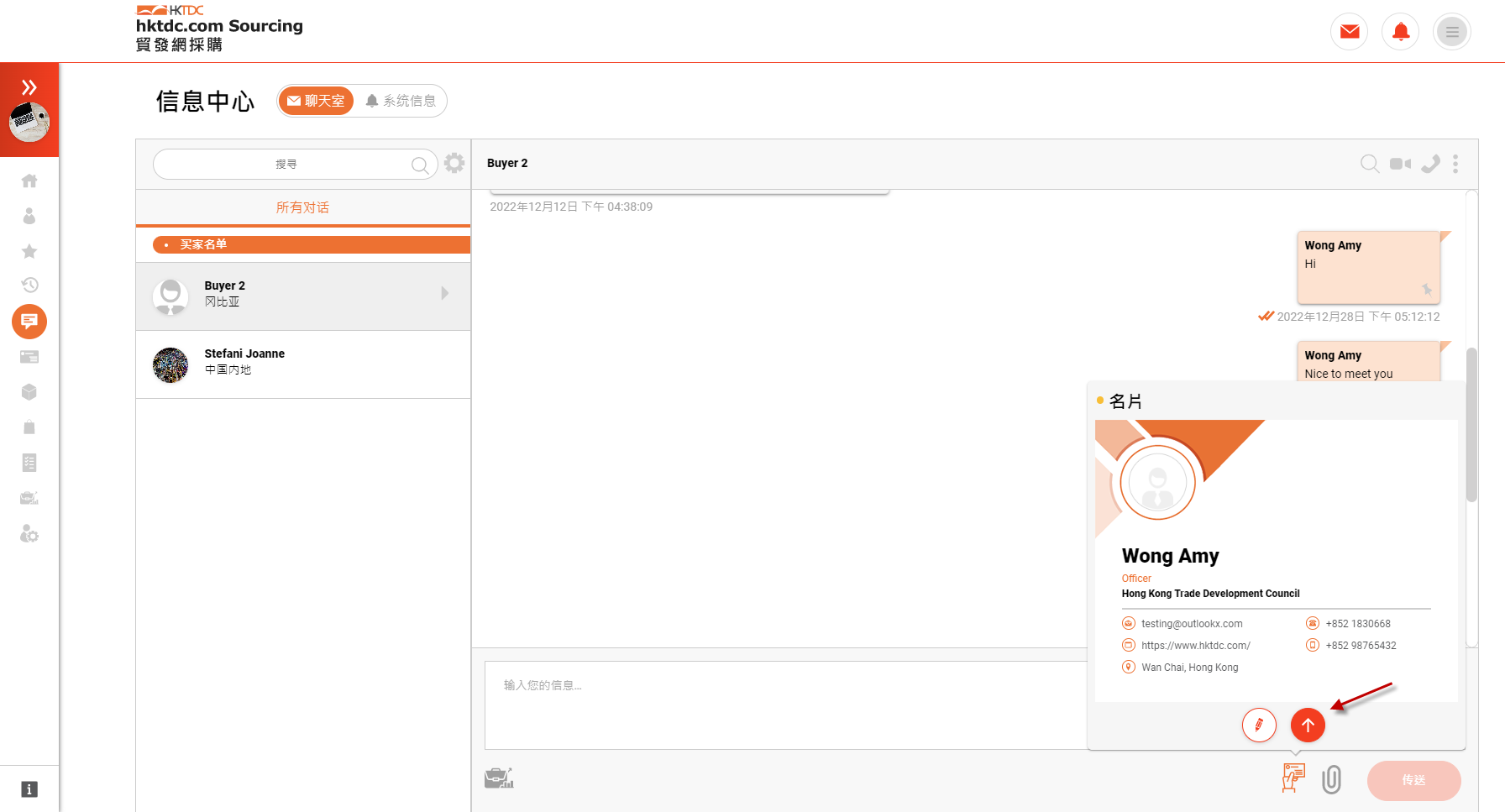Click the 传送 send button

1413,780
